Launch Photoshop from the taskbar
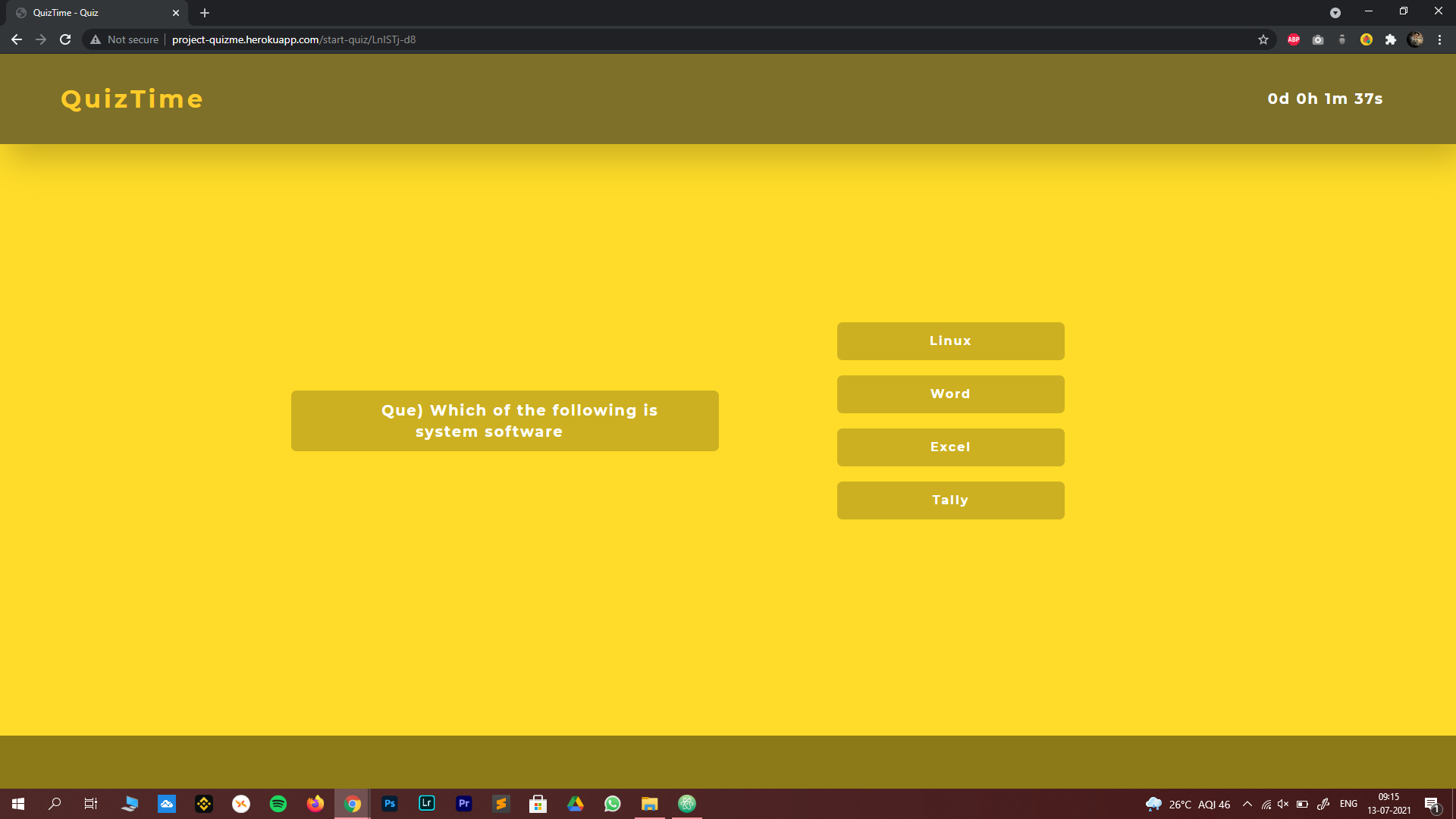The height and width of the screenshot is (819, 1456). [x=390, y=804]
